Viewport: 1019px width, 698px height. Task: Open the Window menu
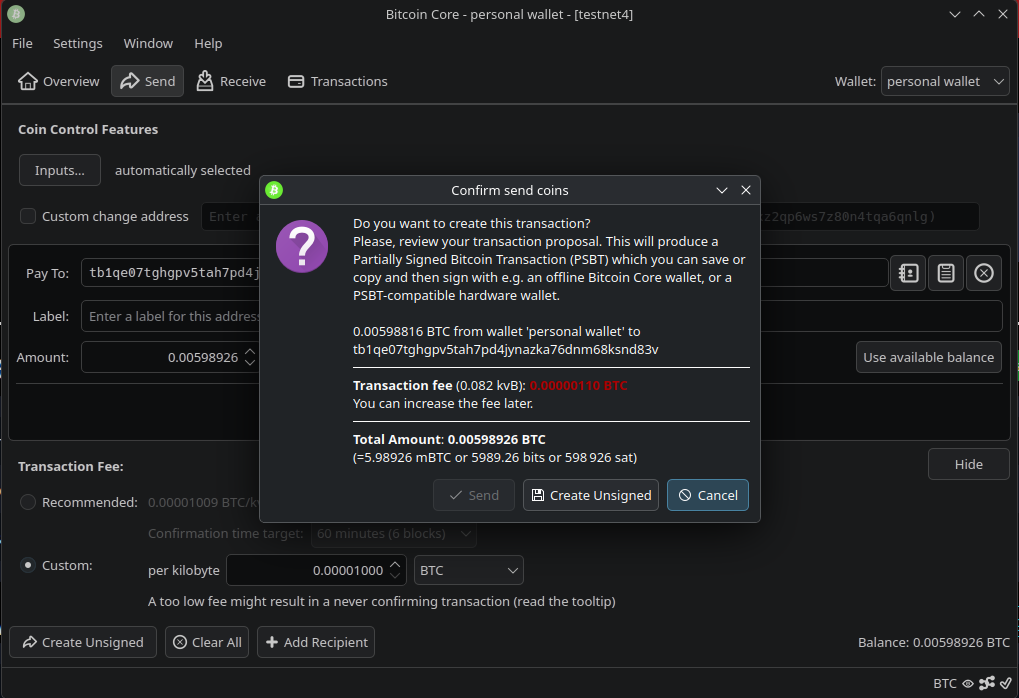(148, 44)
